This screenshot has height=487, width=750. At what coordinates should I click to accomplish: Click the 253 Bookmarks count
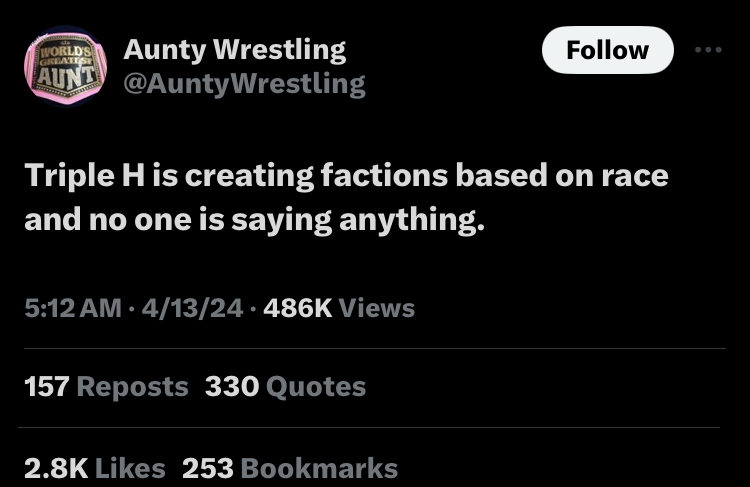[207, 467]
